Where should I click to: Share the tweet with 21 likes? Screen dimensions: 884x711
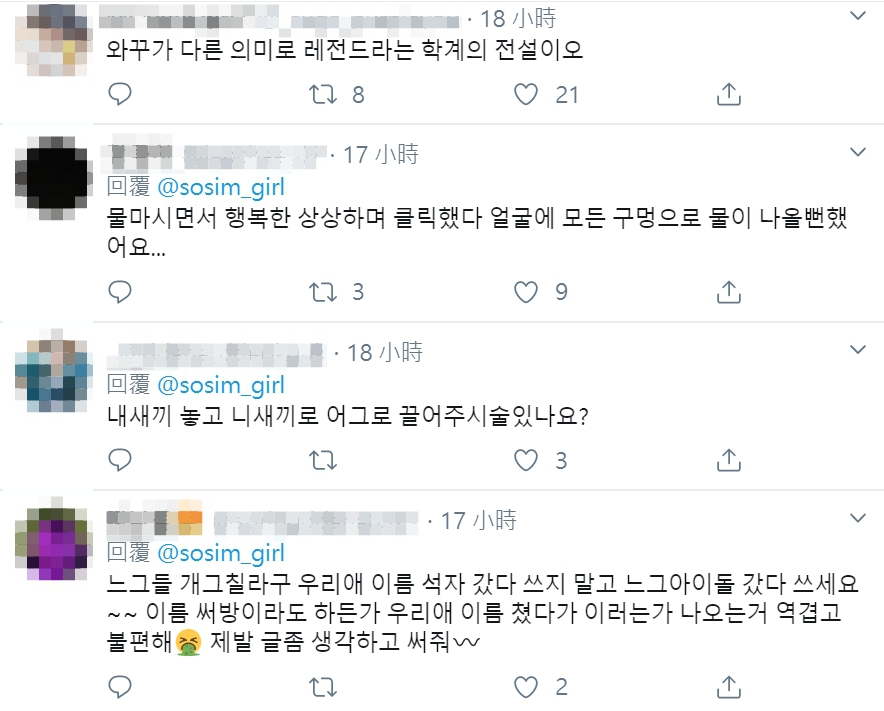730,94
